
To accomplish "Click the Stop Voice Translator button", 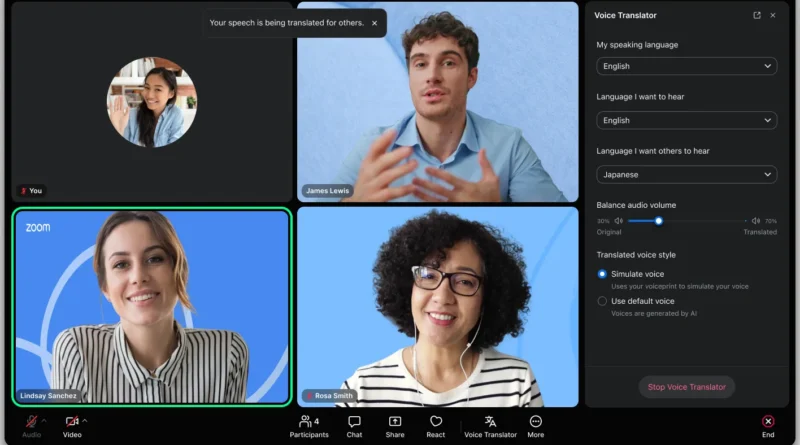I will pos(687,387).
